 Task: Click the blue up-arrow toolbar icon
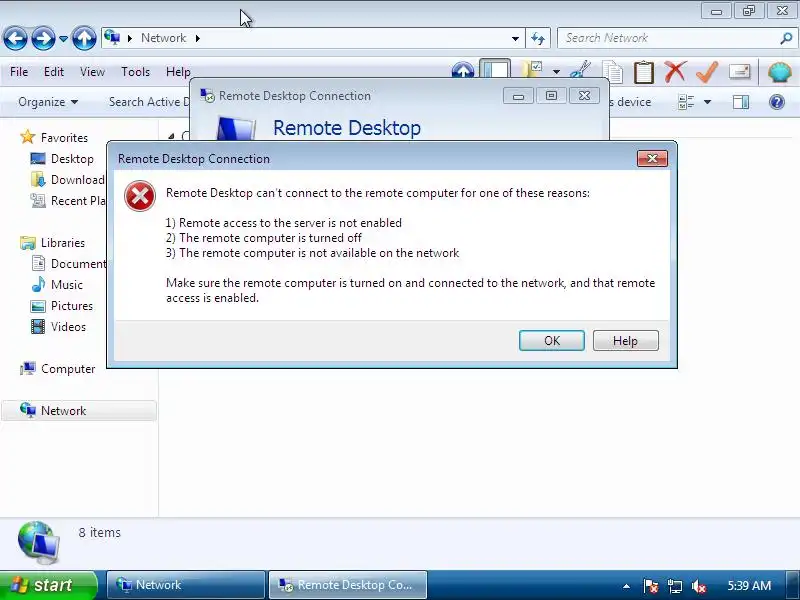463,71
